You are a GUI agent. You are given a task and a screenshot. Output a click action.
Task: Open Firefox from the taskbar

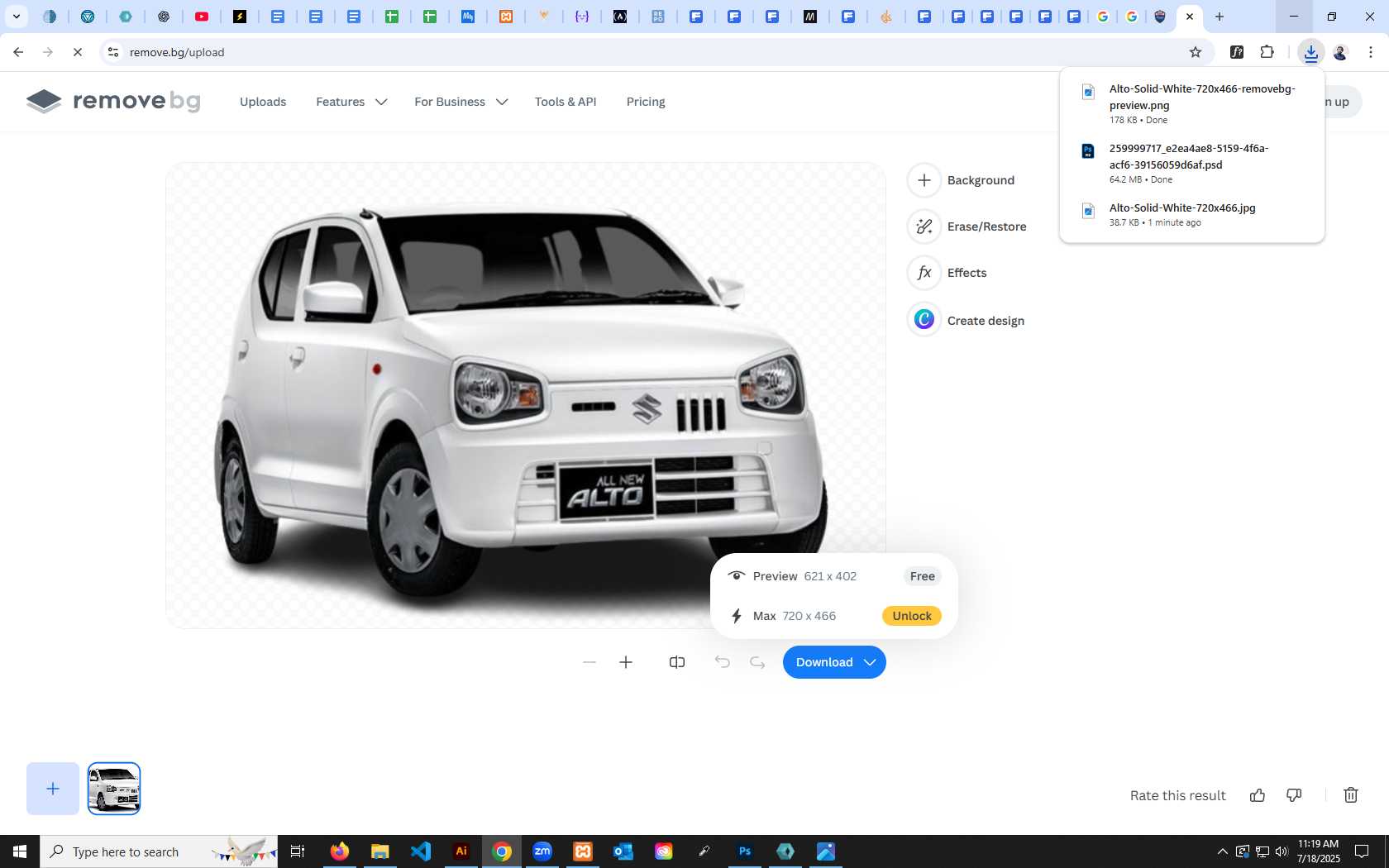click(340, 851)
